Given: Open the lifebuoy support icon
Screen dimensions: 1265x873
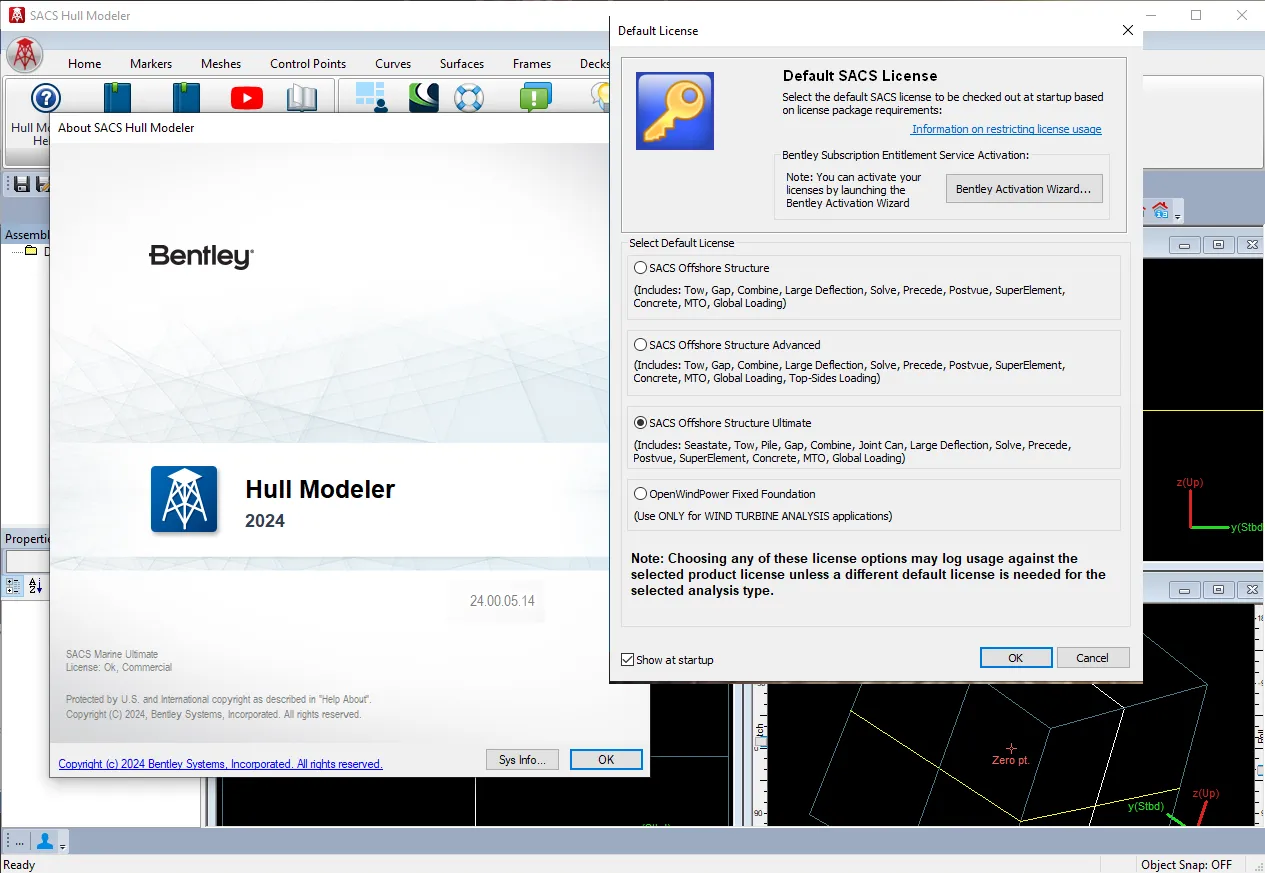Looking at the screenshot, I should (x=468, y=98).
